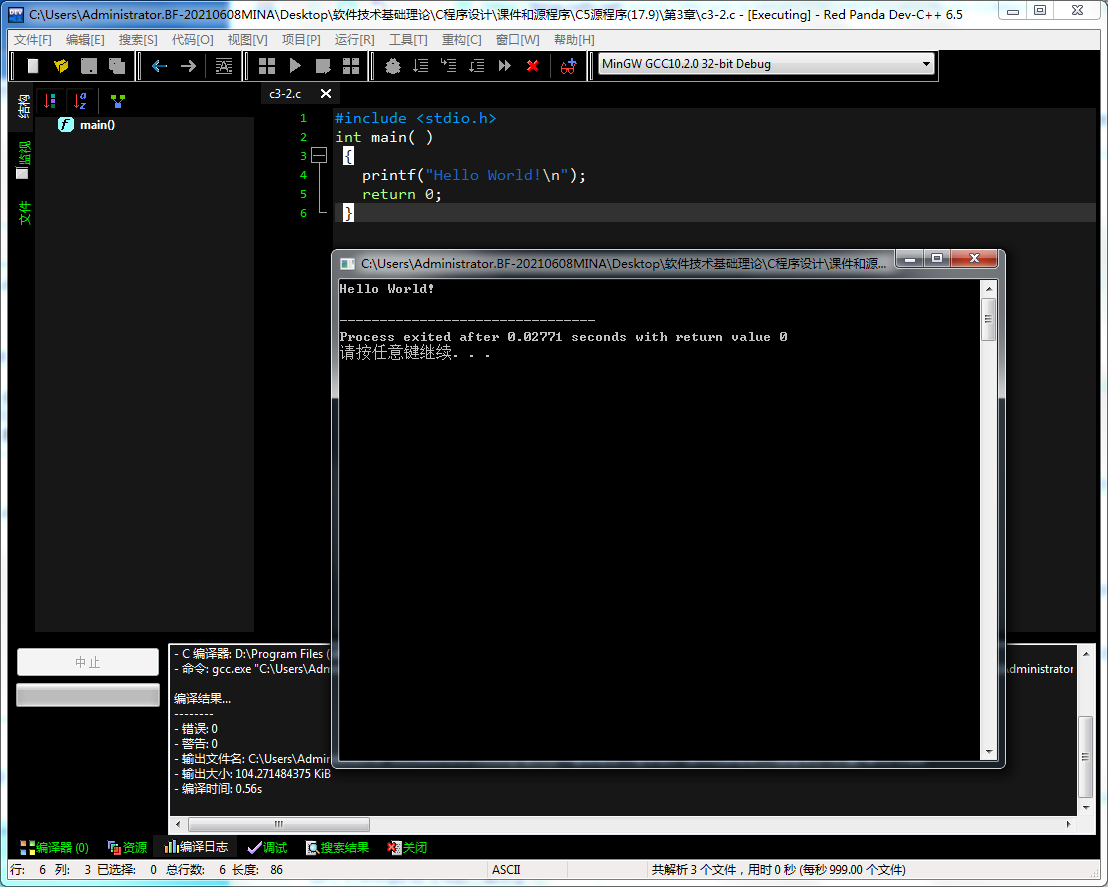Open the 编辑[E] menu

coord(85,40)
